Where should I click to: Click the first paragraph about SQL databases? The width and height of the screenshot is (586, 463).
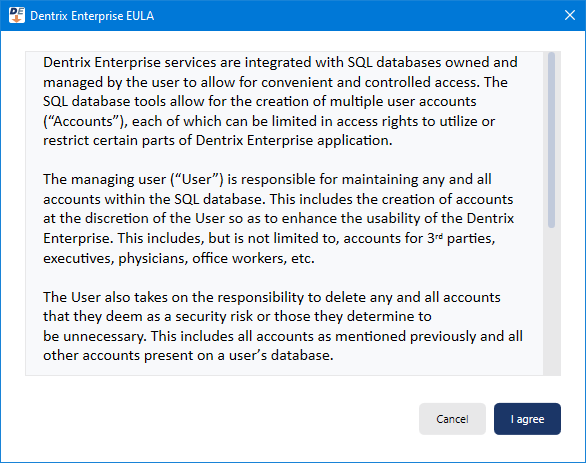(x=280, y=101)
